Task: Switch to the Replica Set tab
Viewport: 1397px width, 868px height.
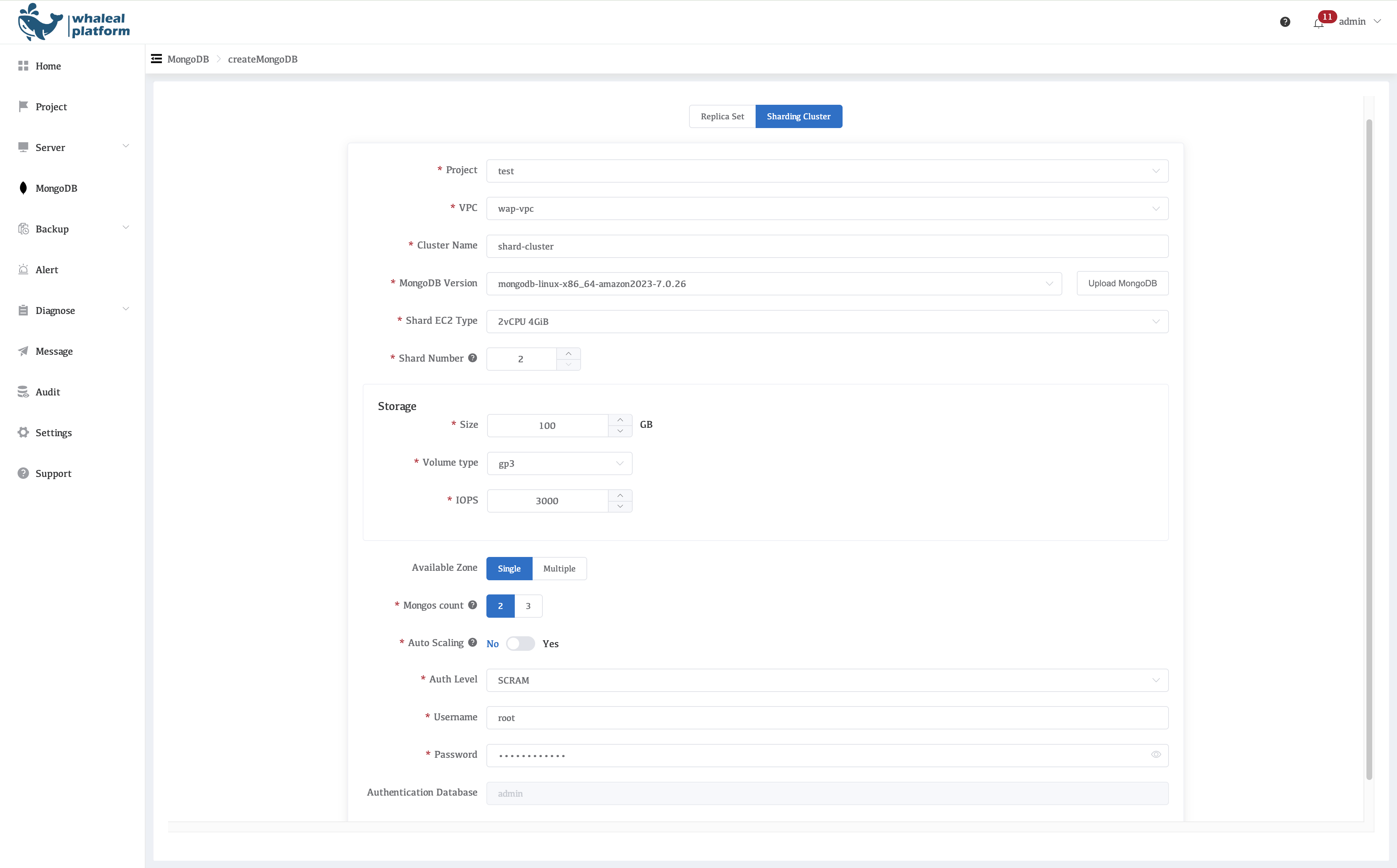Action: (722, 116)
